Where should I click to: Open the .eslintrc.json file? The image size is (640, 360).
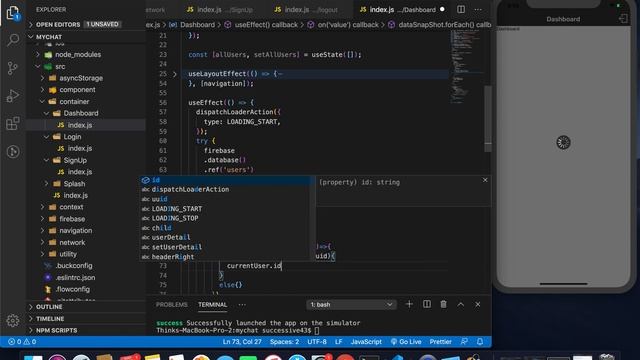click(x=75, y=278)
